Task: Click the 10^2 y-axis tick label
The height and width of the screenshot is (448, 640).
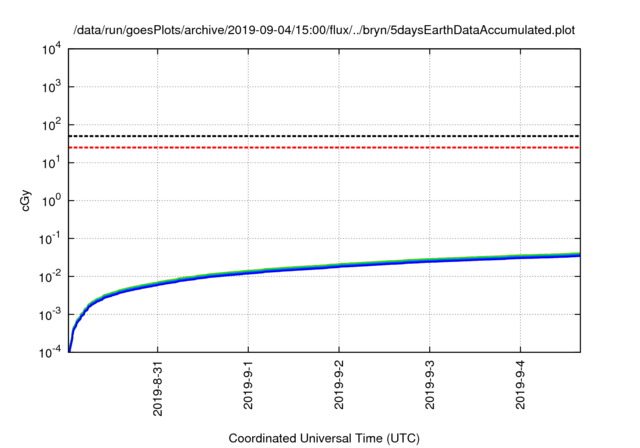Action: click(x=51, y=125)
